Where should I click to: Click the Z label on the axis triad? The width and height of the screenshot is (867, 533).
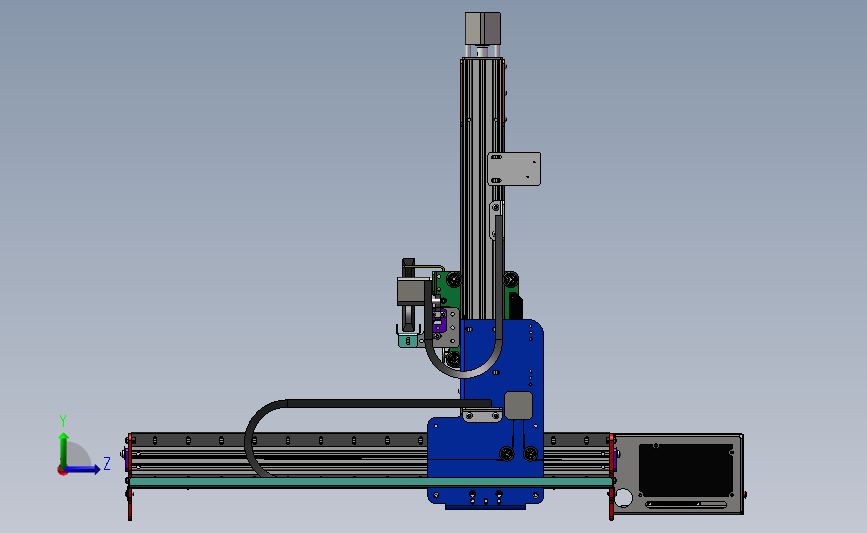click(107, 463)
